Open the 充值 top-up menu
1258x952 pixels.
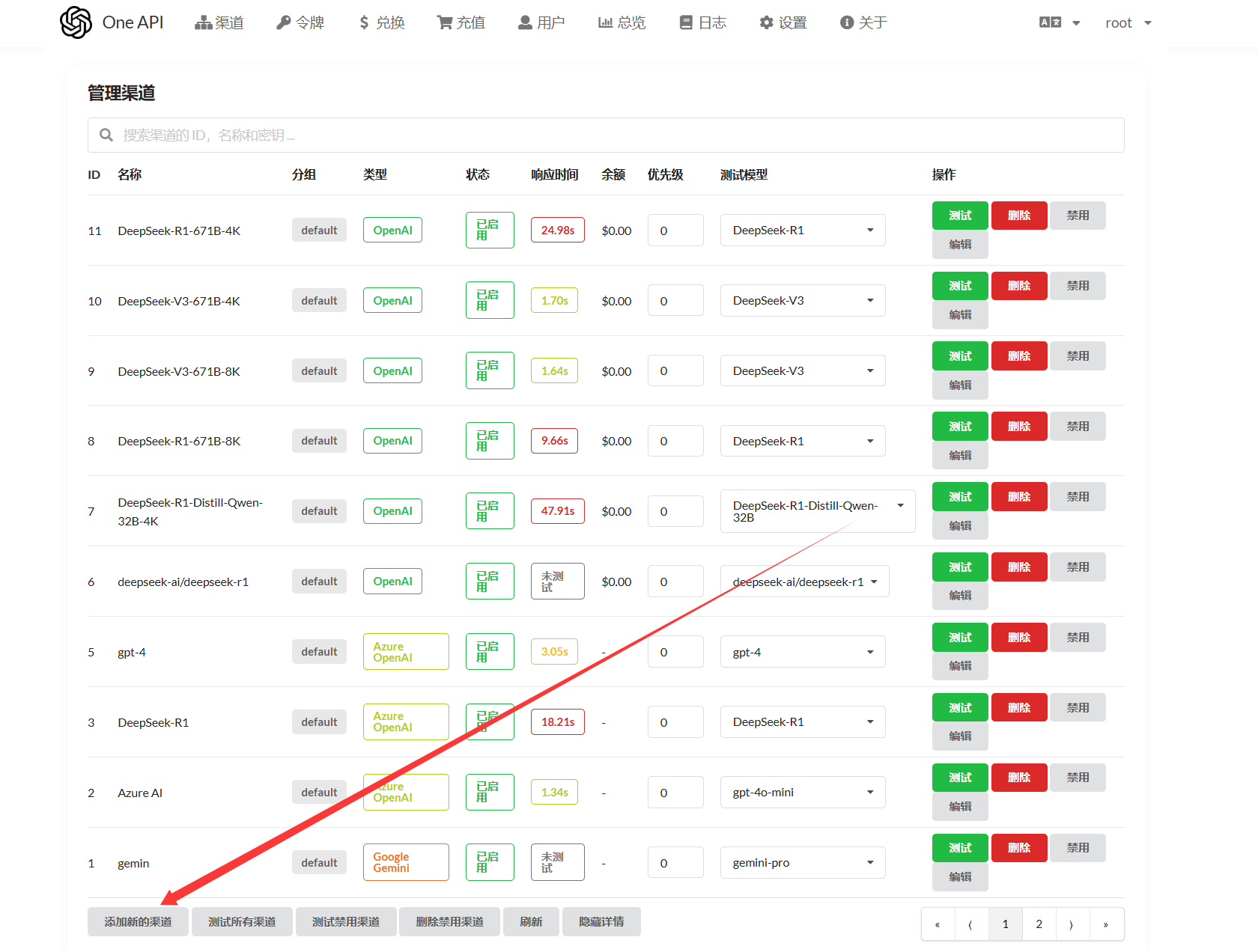coord(461,22)
